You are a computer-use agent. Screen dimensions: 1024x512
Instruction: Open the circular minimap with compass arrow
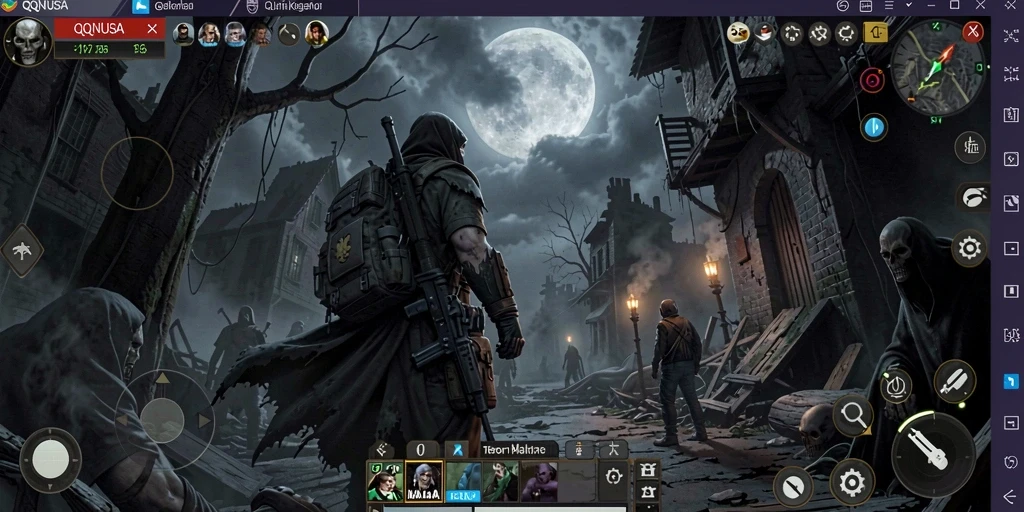(x=938, y=68)
